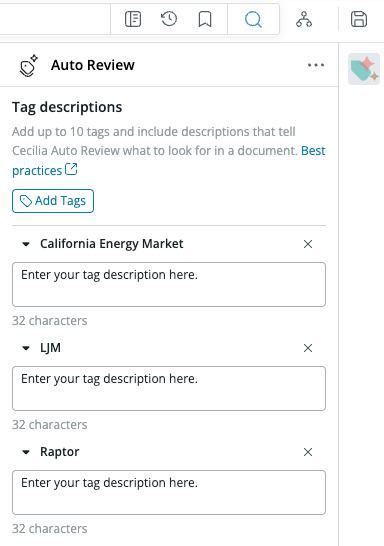Click the Raptor tag description field

[x=169, y=492]
